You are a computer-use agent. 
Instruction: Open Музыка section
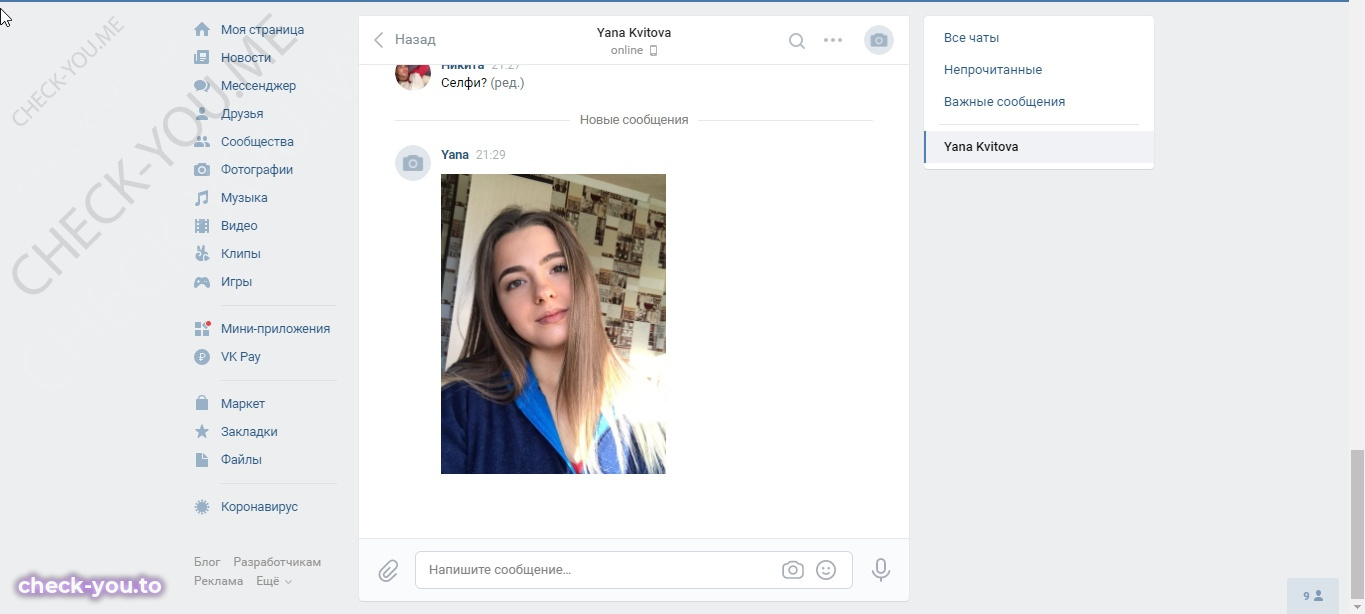244,198
